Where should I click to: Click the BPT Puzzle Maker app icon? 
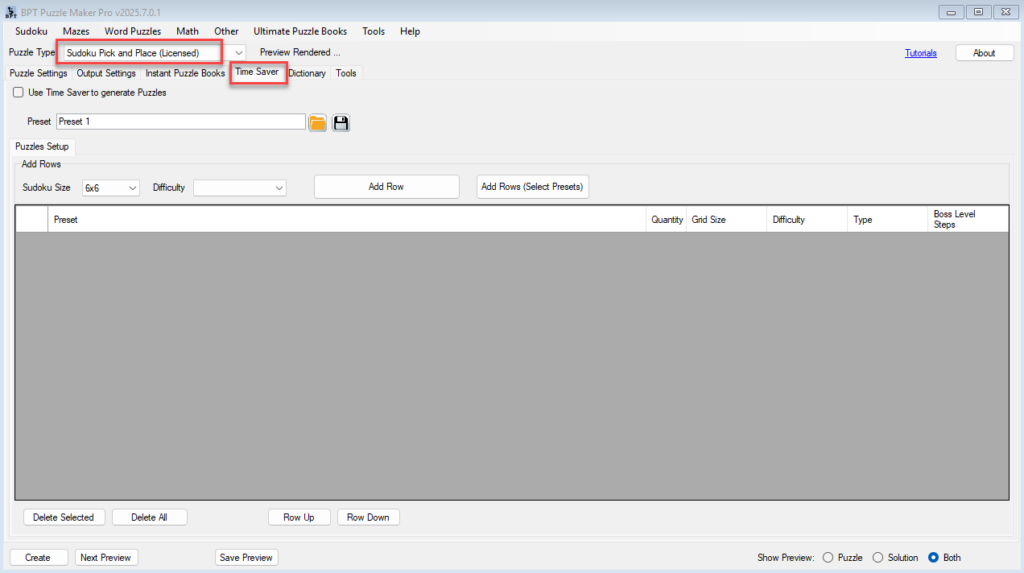(x=10, y=12)
